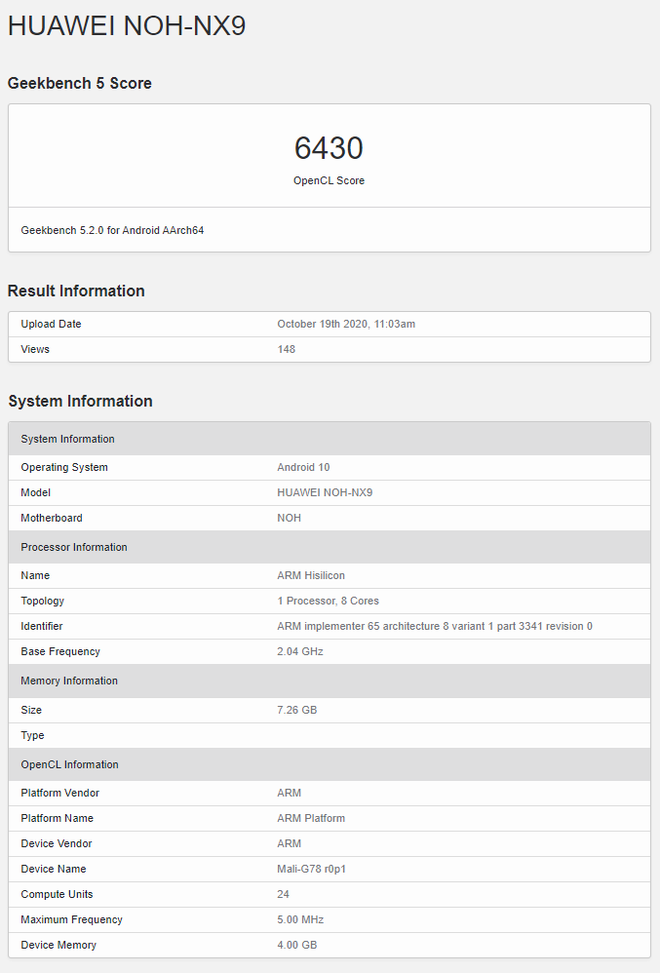Click the HUAWEI NOH-NX9 page title
The width and height of the screenshot is (660, 973).
127,26
